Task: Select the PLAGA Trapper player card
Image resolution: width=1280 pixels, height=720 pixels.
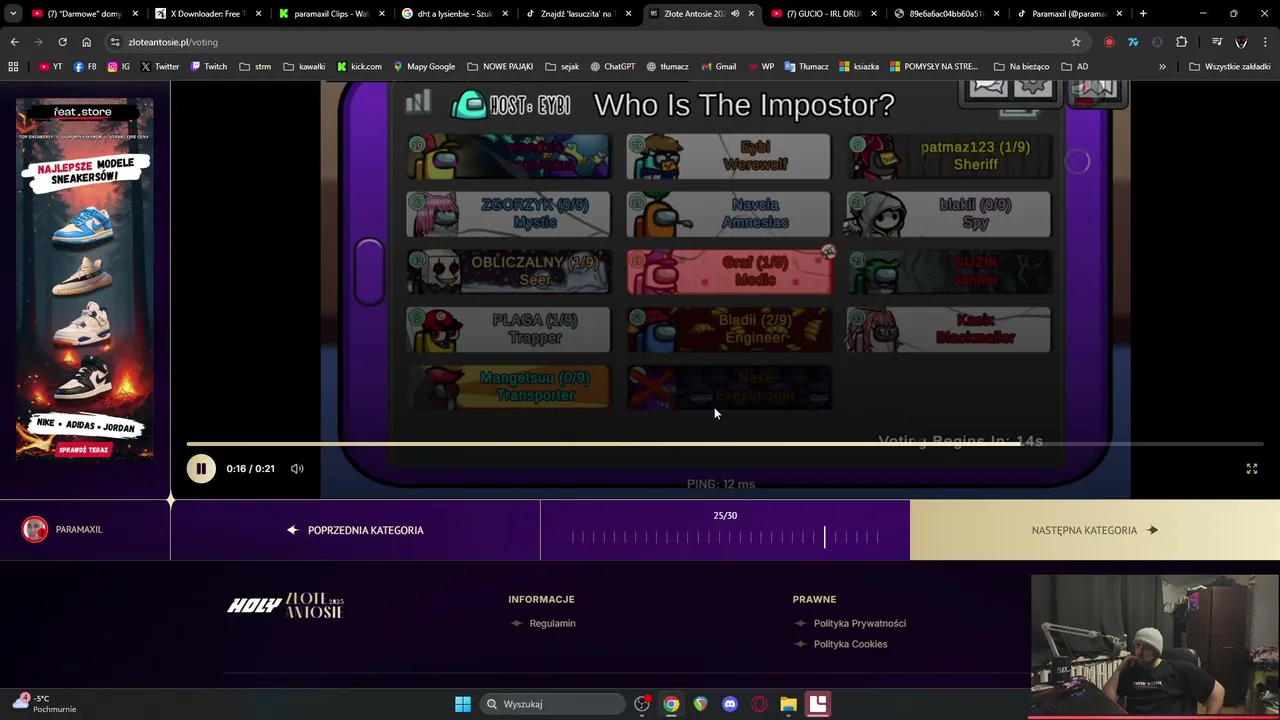Action: pos(508,330)
